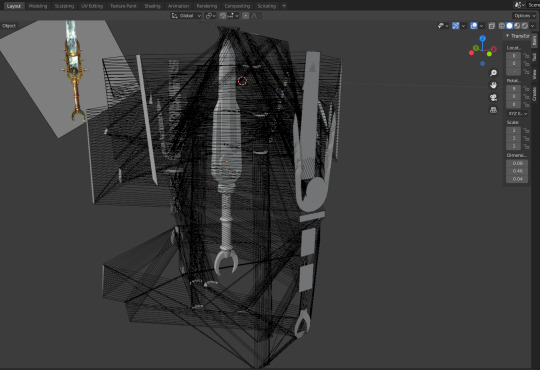Open the object visibility and selectability dropdown
This screenshot has width=540, height=370.
[443, 26]
